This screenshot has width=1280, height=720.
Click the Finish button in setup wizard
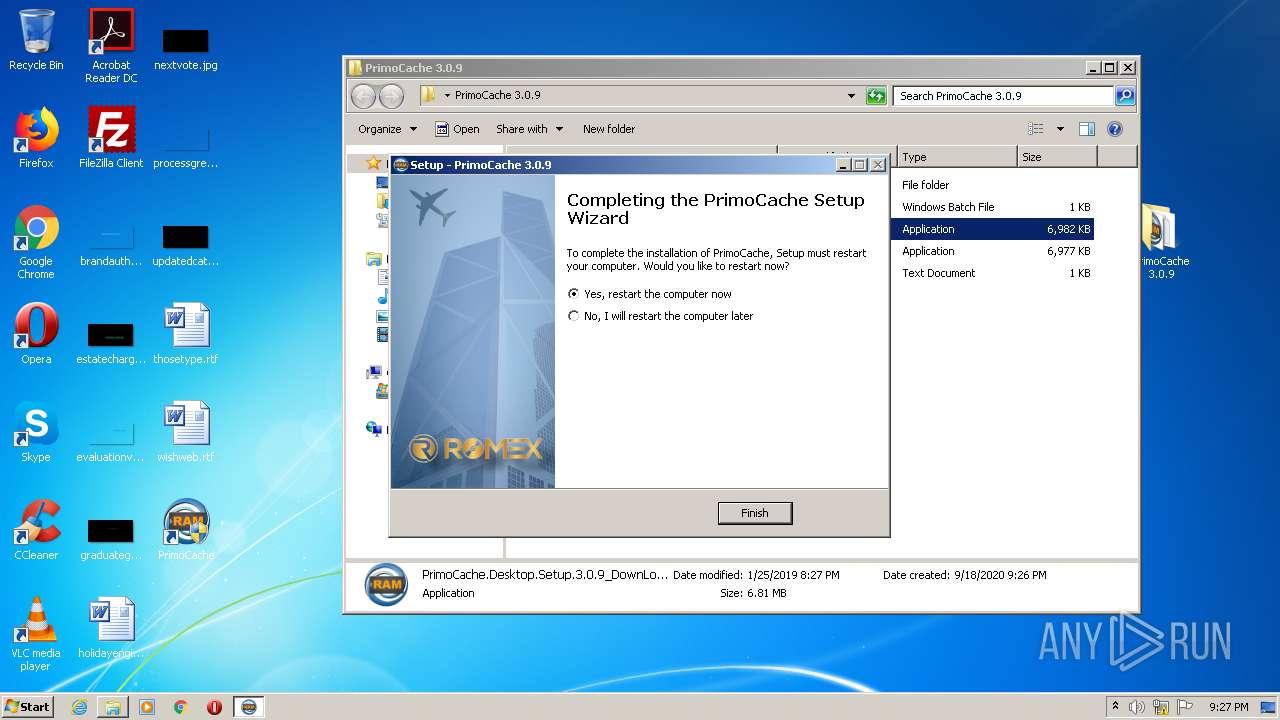tap(755, 513)
